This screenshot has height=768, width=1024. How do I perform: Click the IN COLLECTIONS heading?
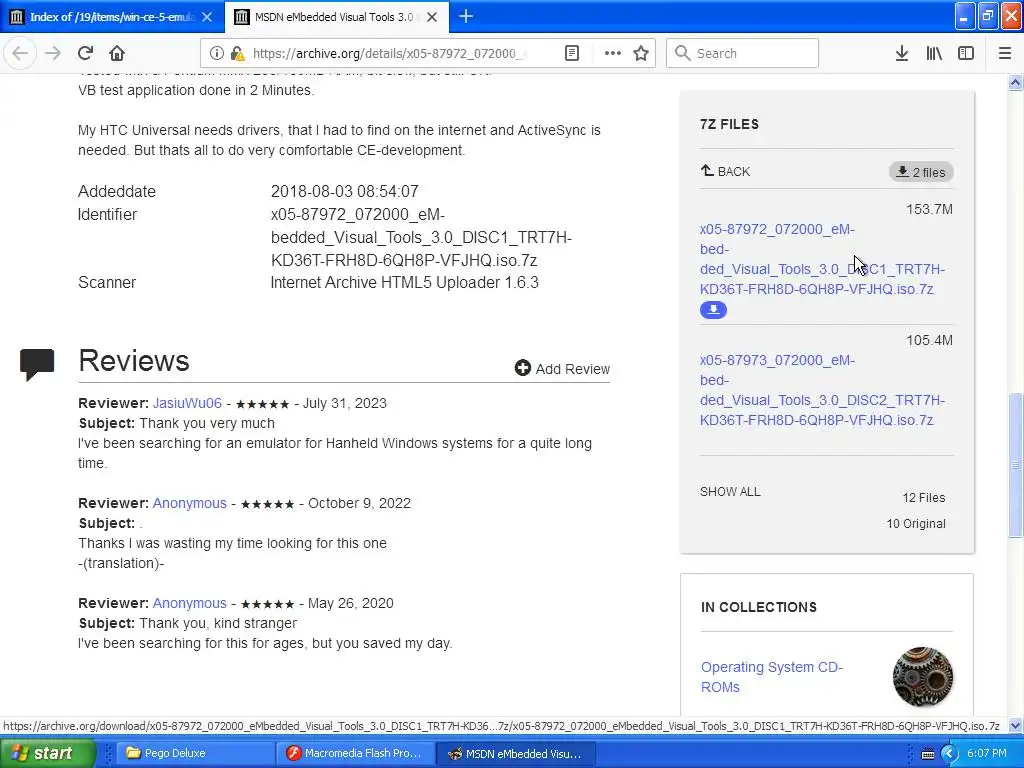[759, 607]
